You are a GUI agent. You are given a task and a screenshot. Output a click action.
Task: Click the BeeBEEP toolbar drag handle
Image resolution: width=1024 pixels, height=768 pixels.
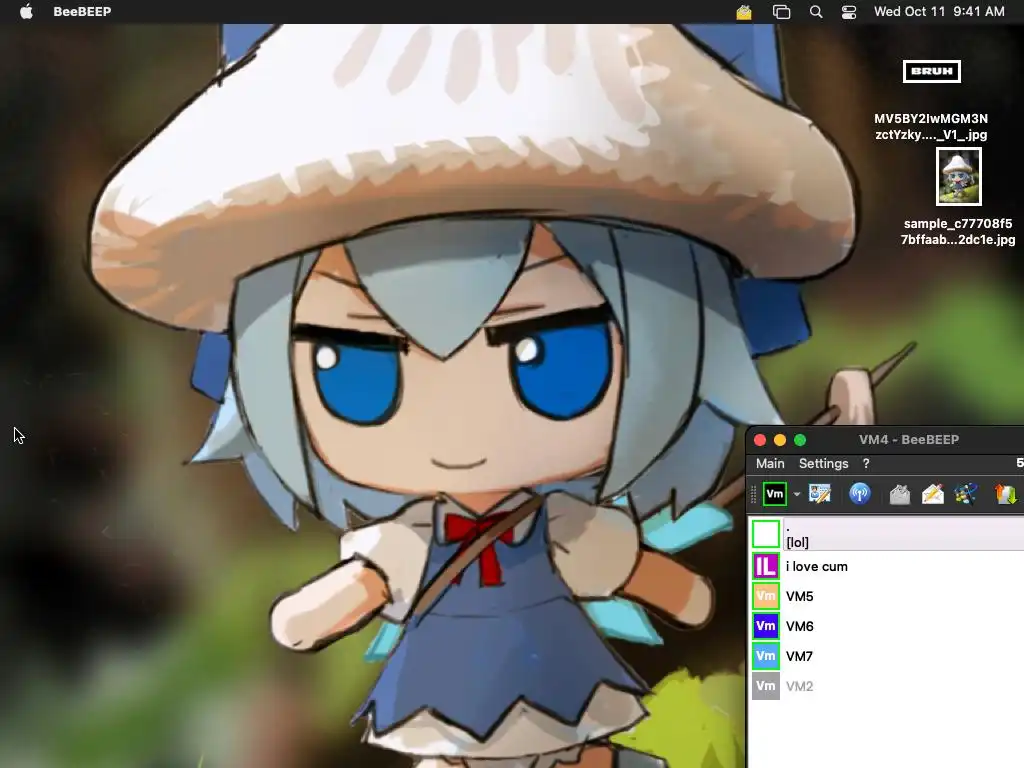click(753, 494)
